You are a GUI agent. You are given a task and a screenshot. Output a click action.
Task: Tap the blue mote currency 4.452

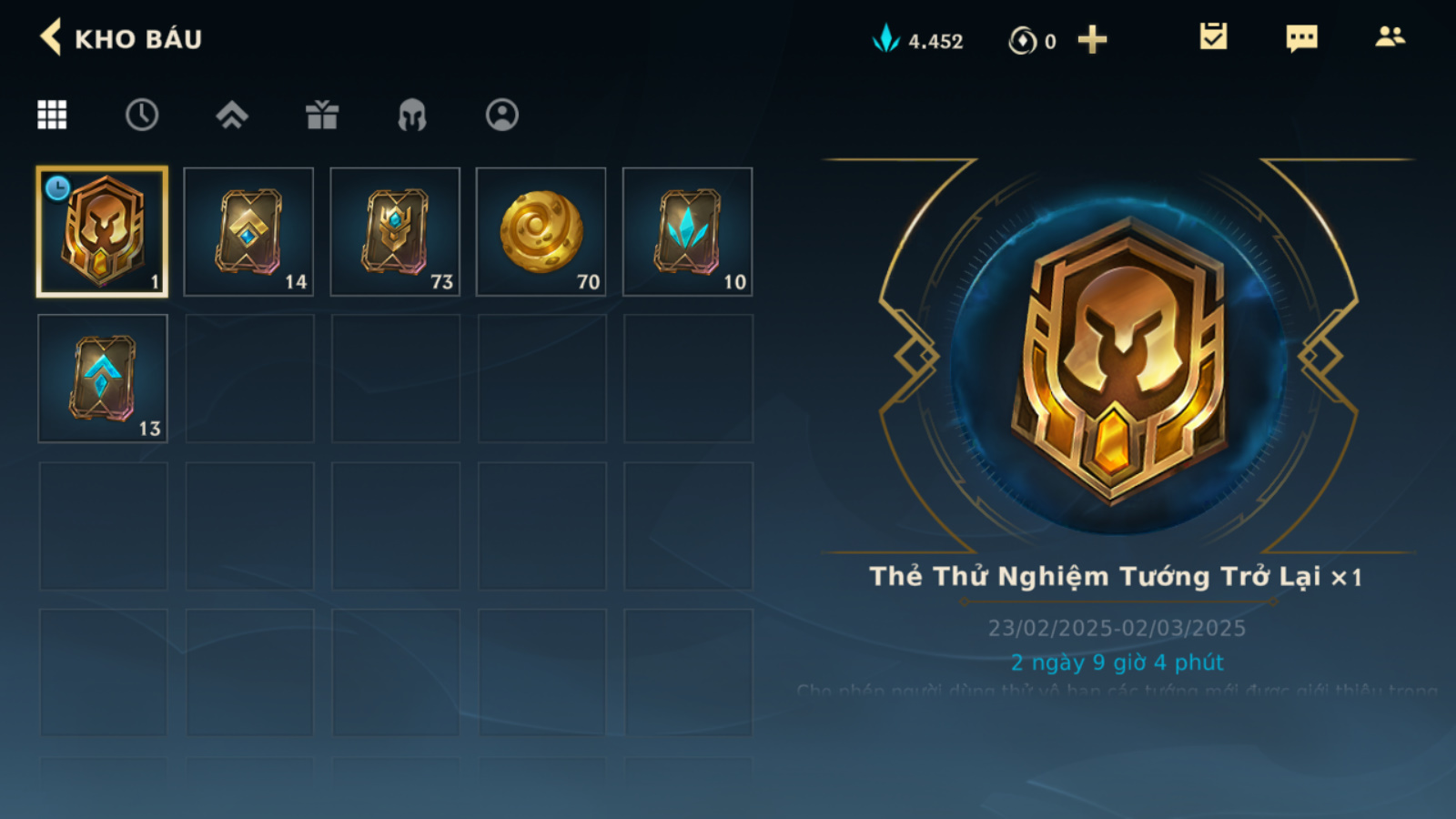tap(917, 40)
